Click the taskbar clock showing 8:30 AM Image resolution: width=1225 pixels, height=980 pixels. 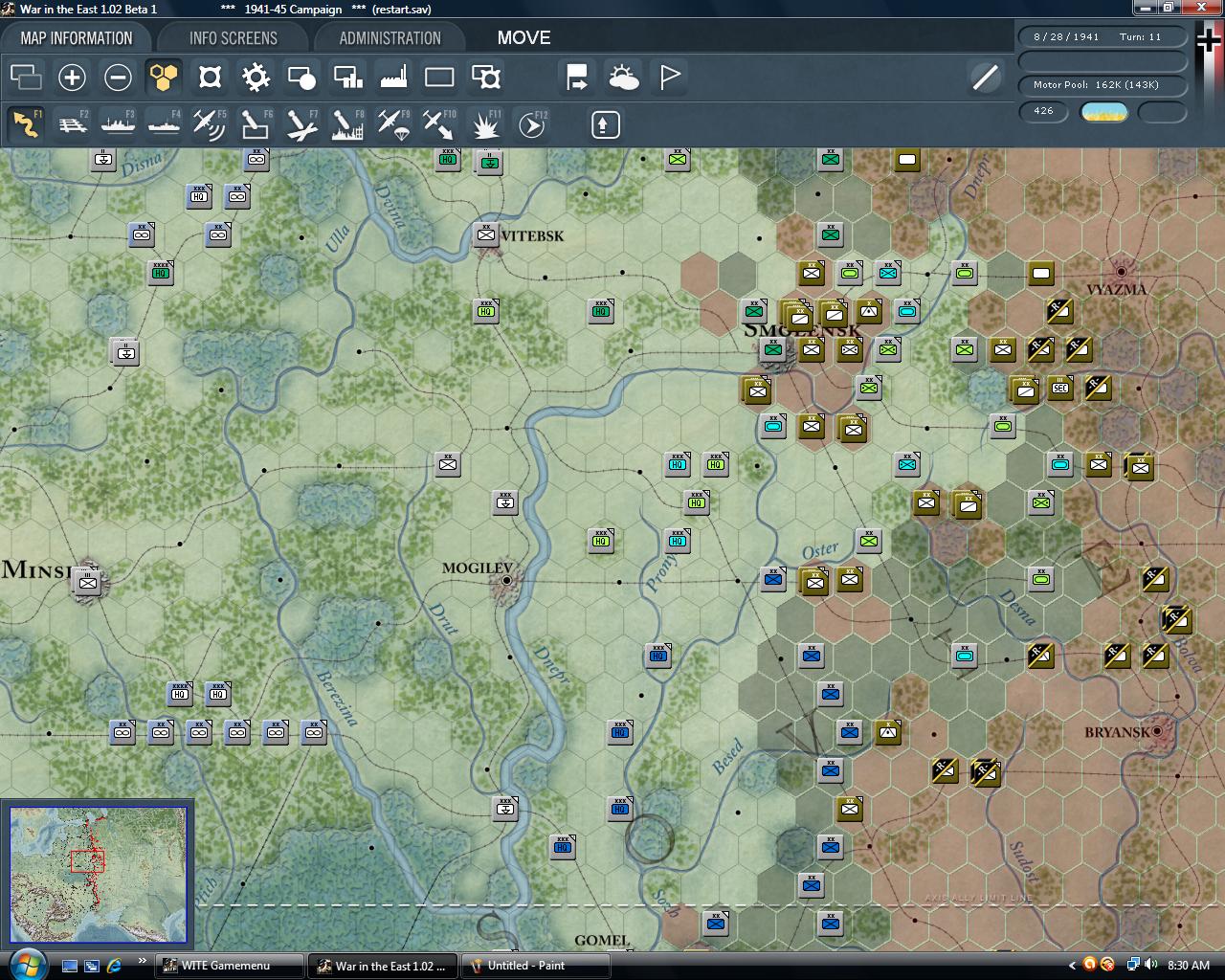tap(1189, 966)
